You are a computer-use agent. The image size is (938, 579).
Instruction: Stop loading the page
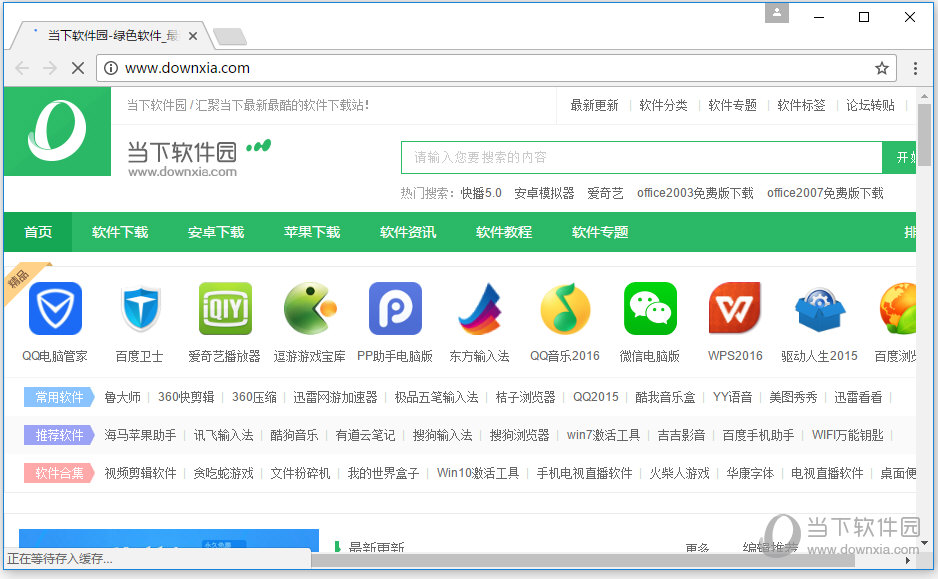click(x=78, y=68)
